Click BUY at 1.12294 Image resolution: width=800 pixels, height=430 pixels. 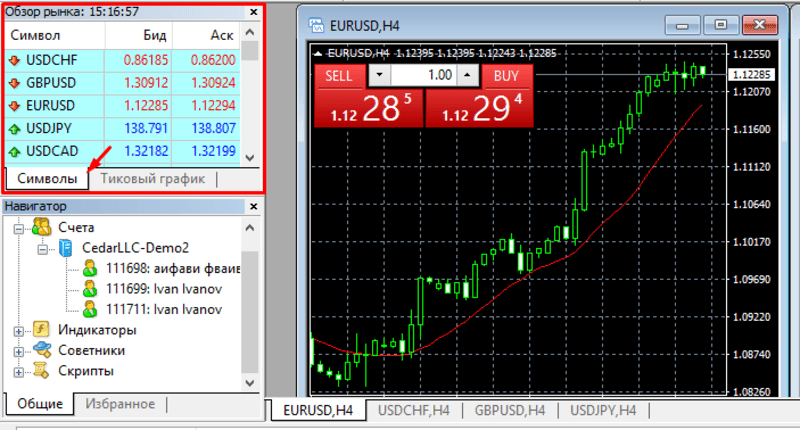coord(479,108)
